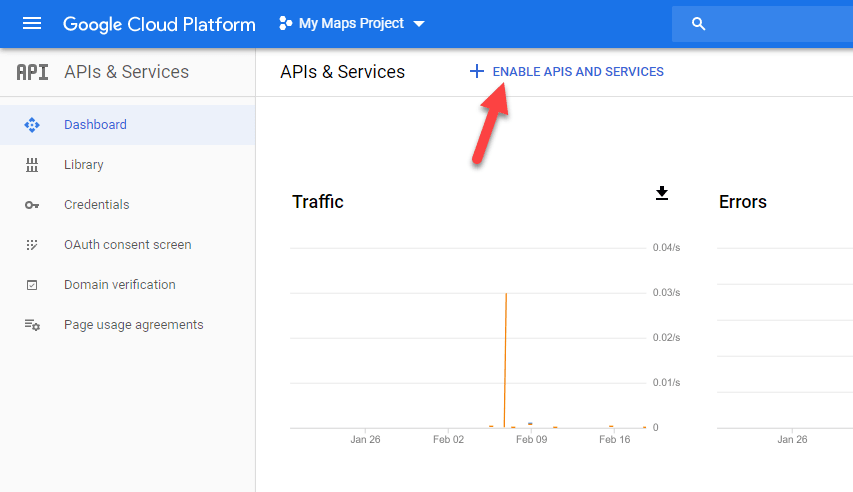Click the Credentials key icon
Image resolution: width=853 pixels, height=492 pixels.
32,205
